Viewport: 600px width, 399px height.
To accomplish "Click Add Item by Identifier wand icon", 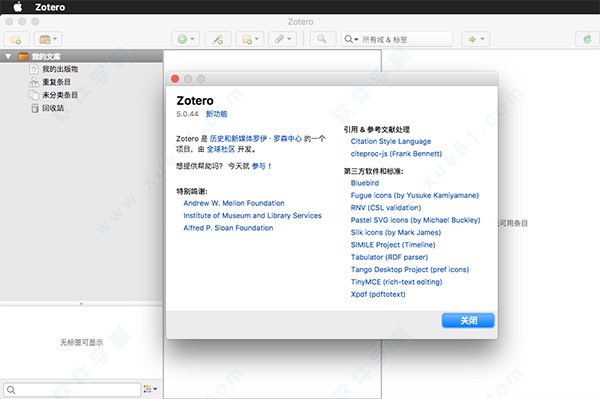I will [x=218, y=39].
